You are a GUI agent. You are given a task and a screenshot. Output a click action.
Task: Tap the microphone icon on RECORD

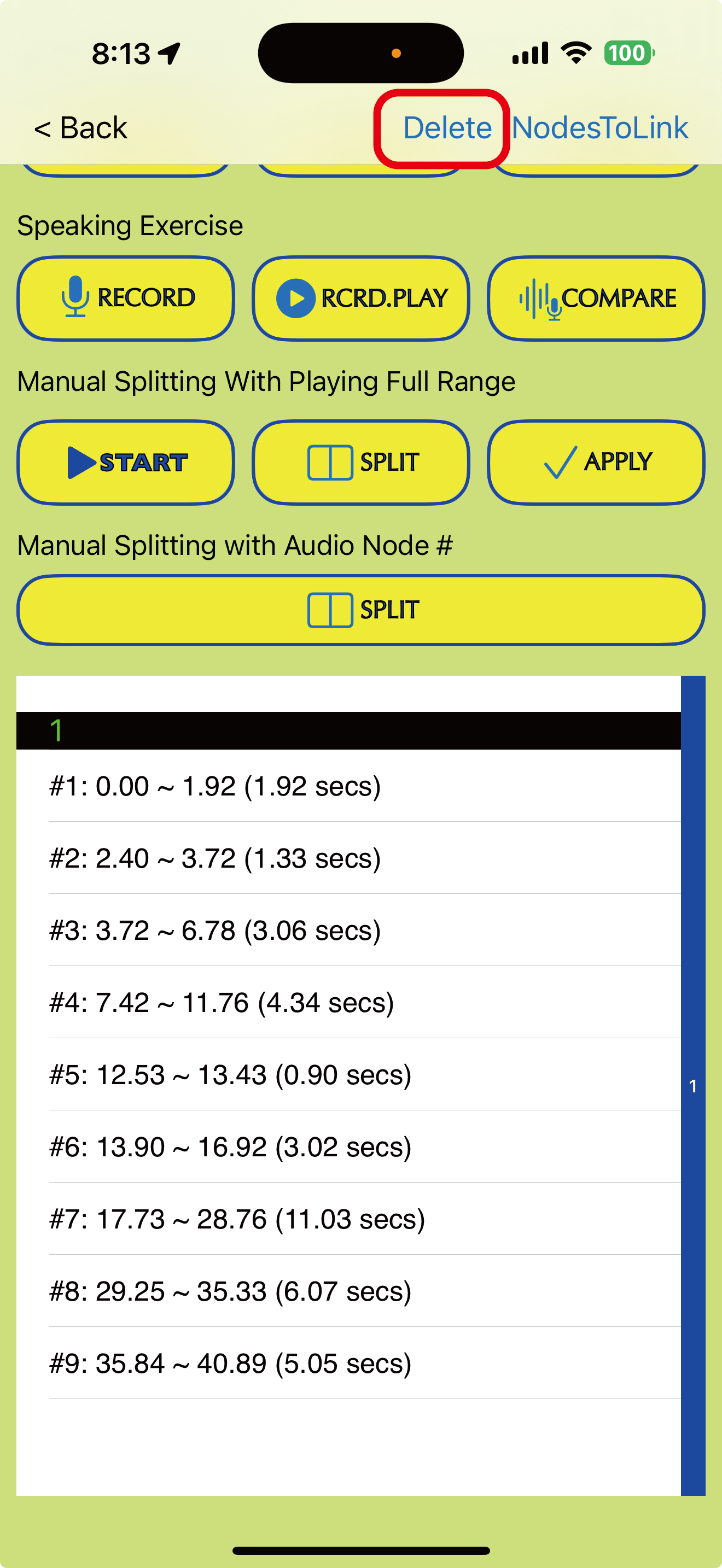[x=75, y=297]
